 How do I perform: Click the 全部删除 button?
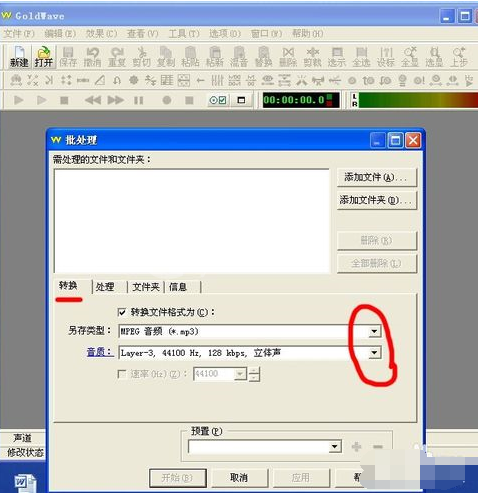377,264
